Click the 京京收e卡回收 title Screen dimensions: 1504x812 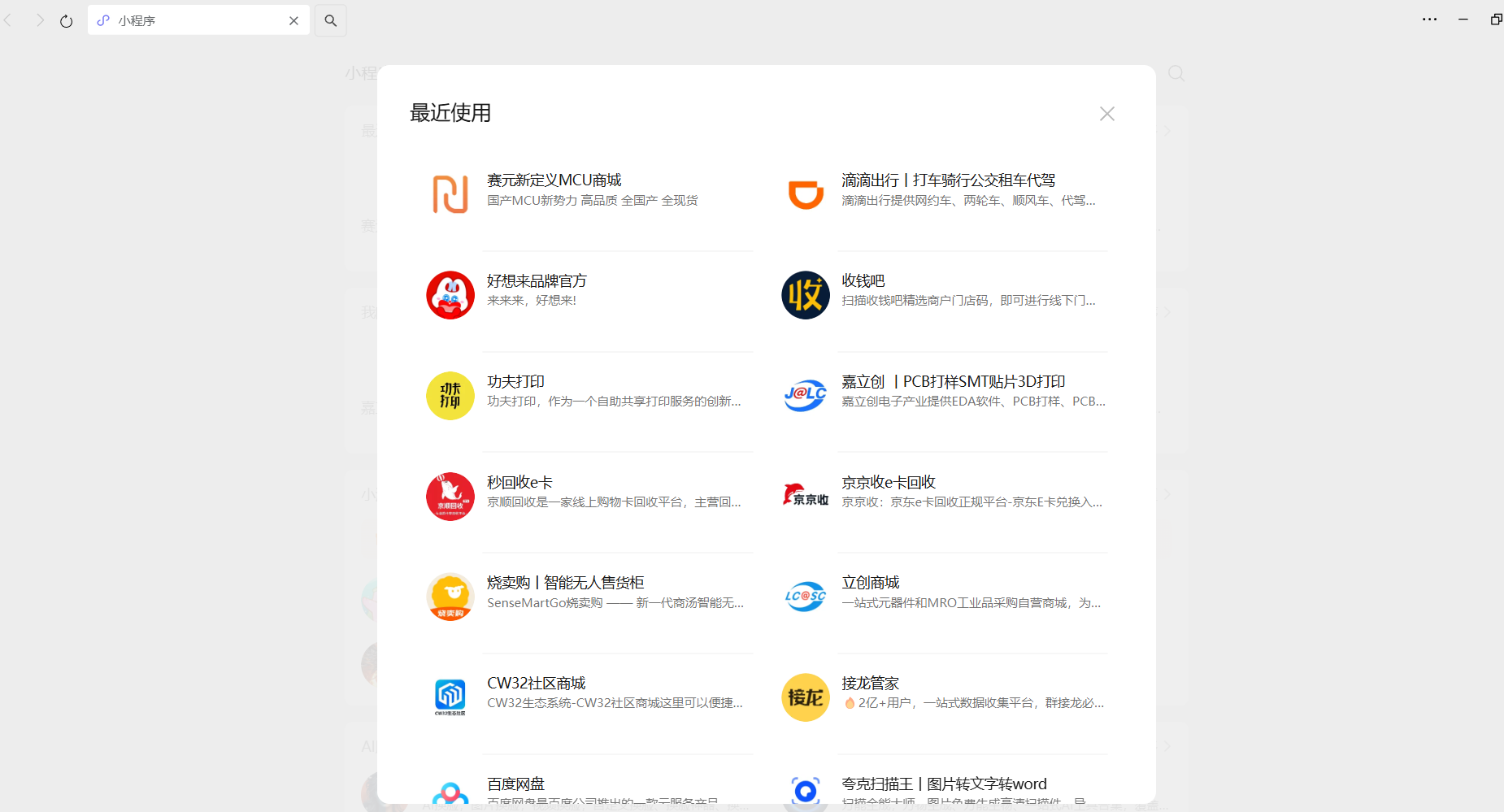(889, 482)
